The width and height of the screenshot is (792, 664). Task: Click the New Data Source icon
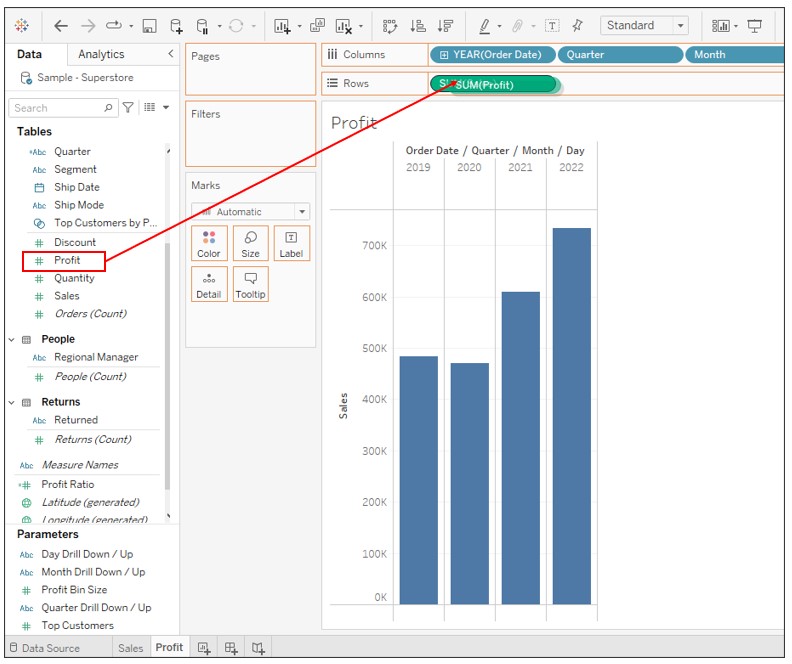coord(176,26)
